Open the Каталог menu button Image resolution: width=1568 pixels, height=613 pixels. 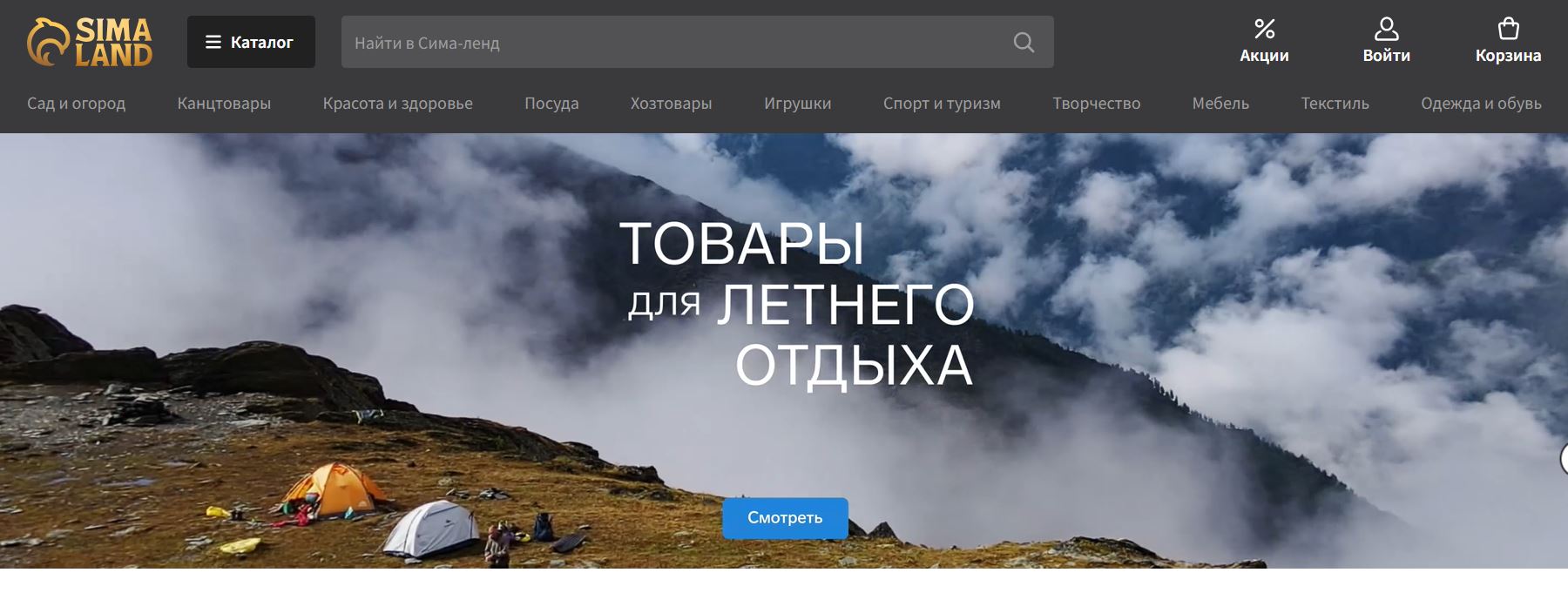coord(251,42)
